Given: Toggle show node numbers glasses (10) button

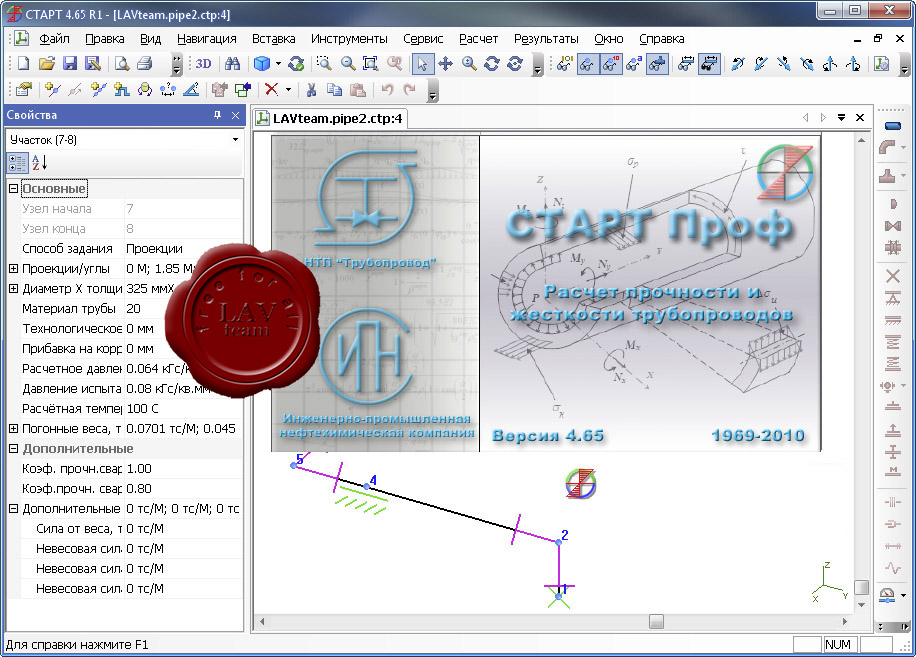Looking at the screenshot, I should point(610,64).
